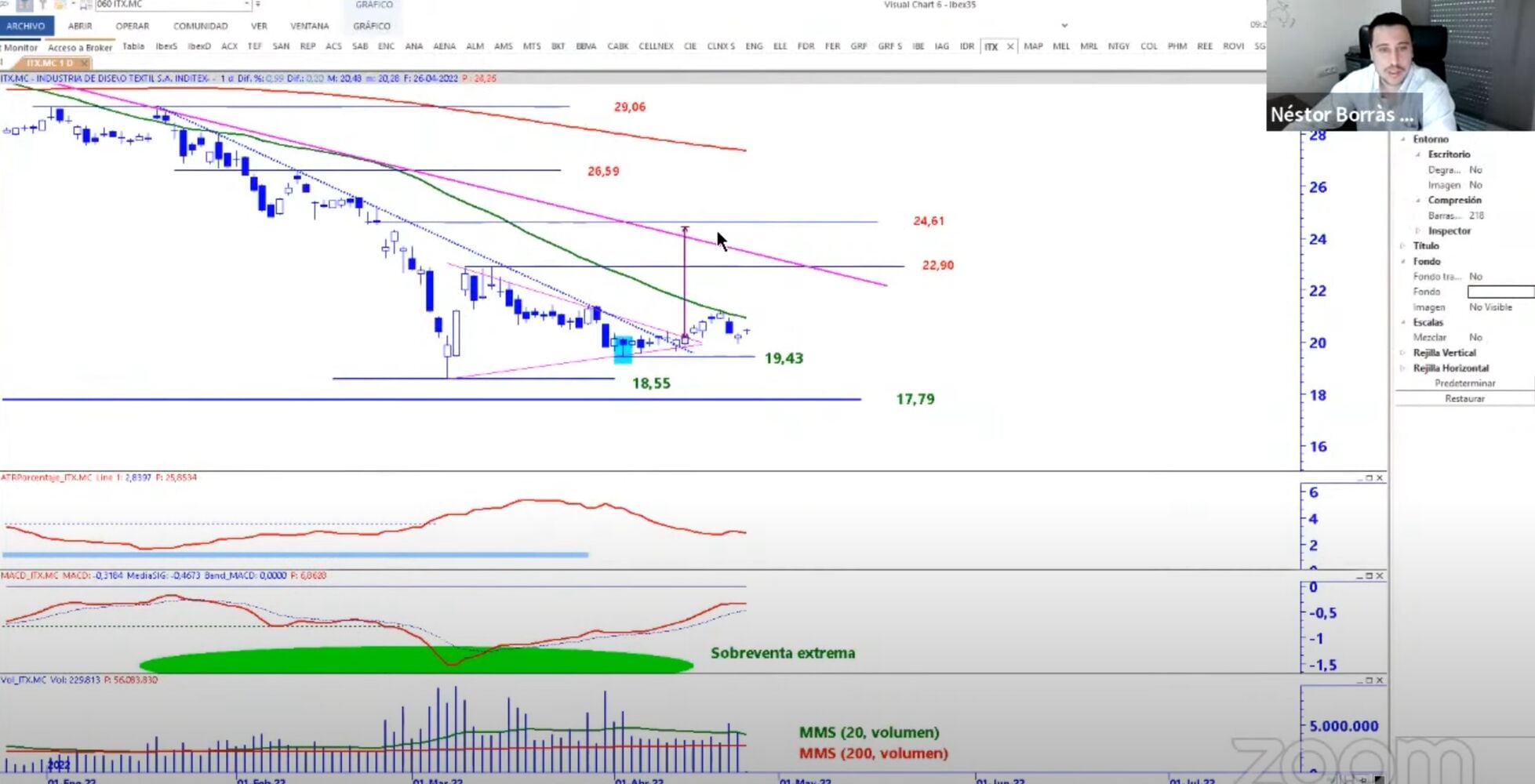Expand the Inspector node
This screenshot has height=784, width=1535.
[x=1418, y=231]
